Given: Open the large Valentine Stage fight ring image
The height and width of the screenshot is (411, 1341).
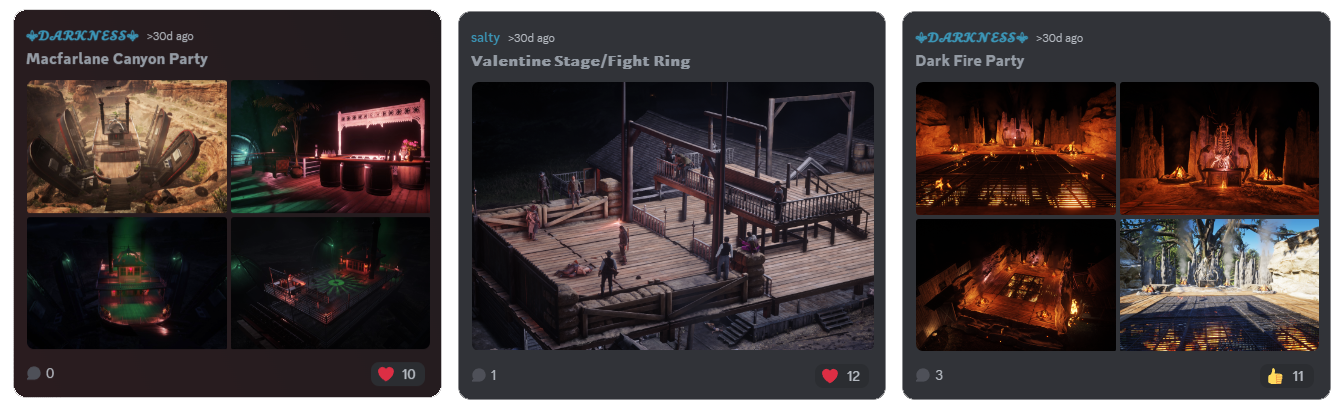Looking at the screenshot, I should [x=673, y=216].
